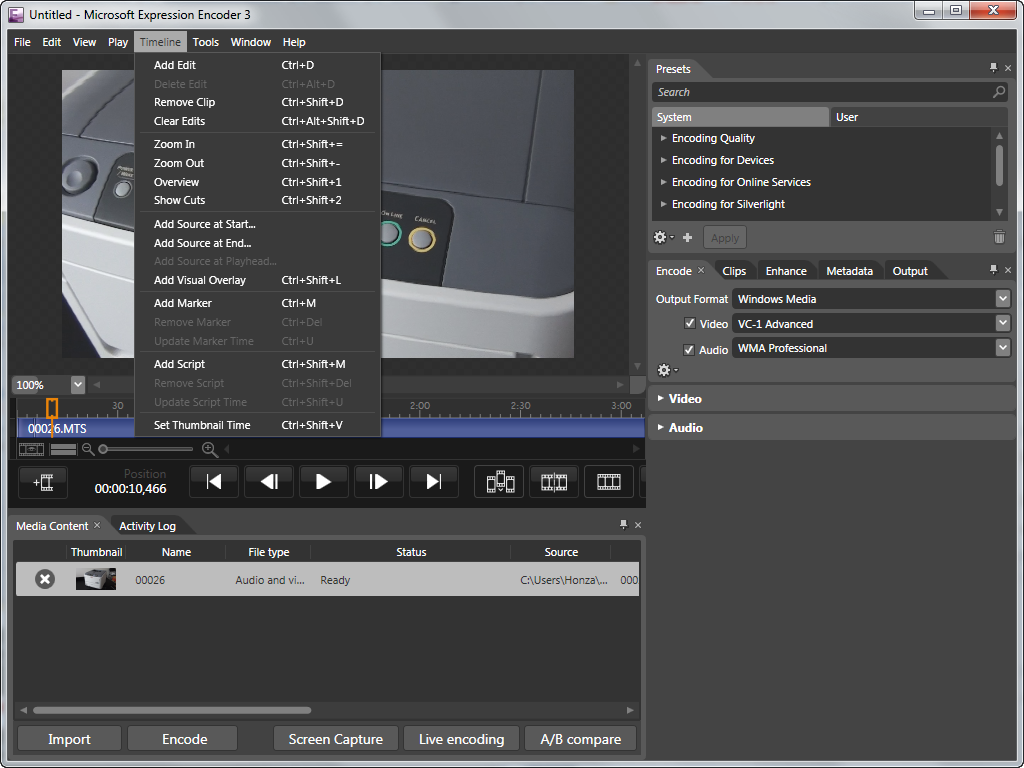This screenshot has height=768, width=1024.
Task: Pin the Presets panel
Action: tap(993, 68)
